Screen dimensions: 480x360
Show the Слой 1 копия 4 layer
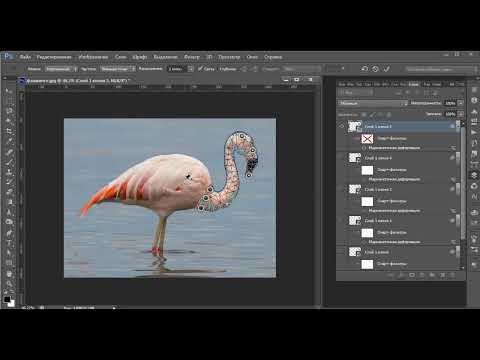(341, 158)
